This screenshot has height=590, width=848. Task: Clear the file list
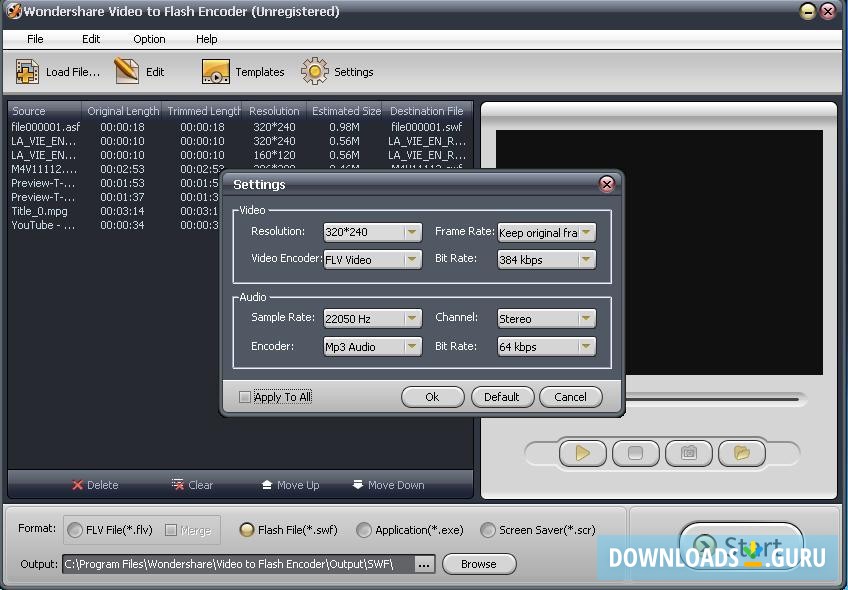[x=193, y=485]
